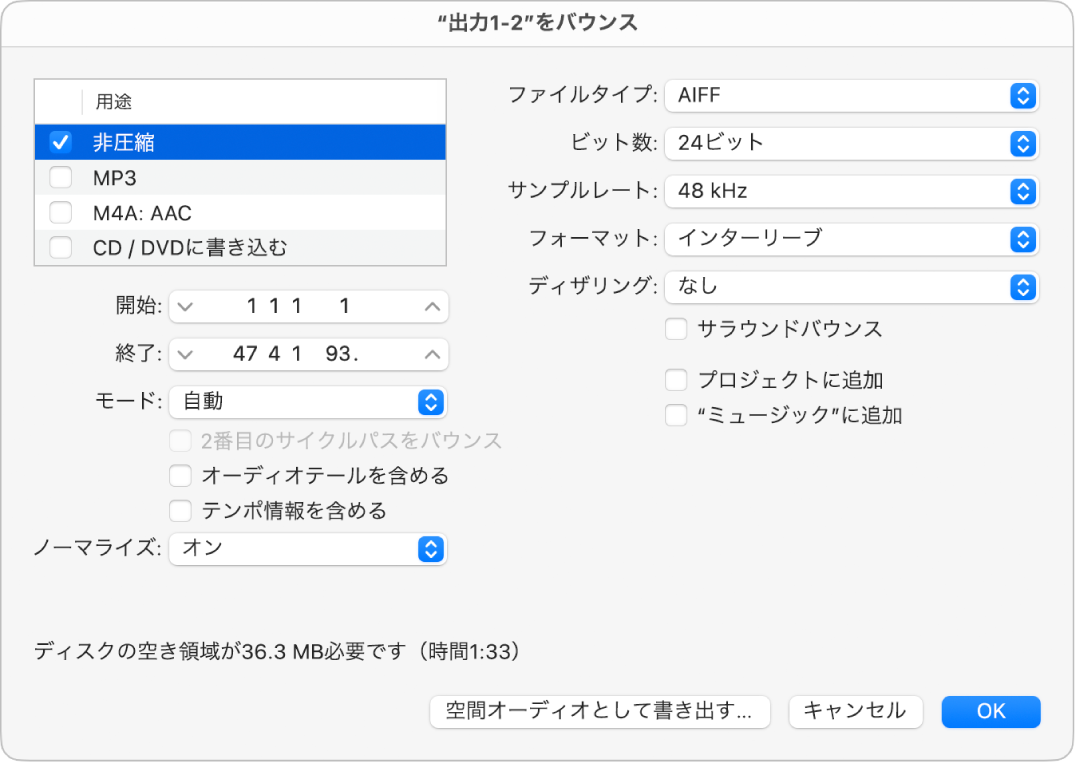Open the モード 自動 dropdown

[431, 402]
